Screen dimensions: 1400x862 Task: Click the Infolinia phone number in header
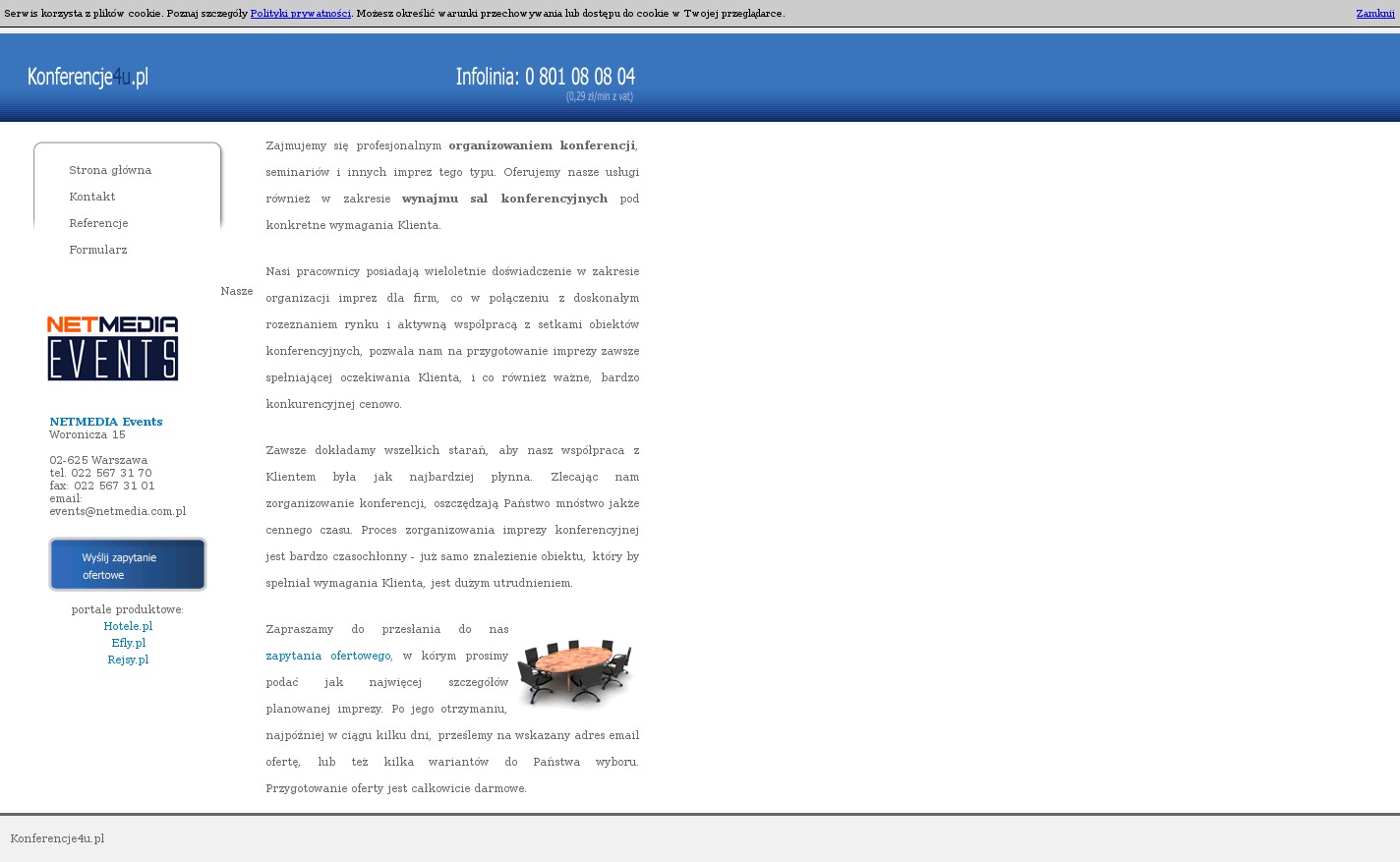click(546, 77)
